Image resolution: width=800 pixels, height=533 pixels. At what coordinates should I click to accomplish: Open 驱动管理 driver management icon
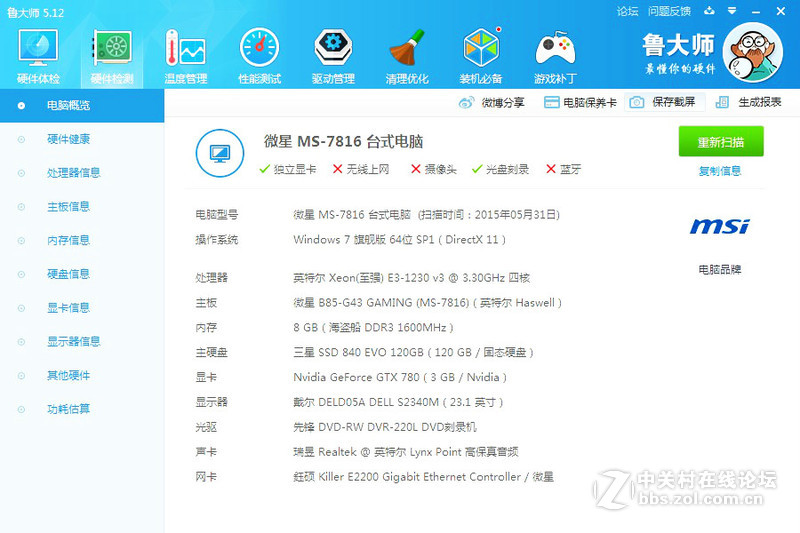click(x=333, y=48)
